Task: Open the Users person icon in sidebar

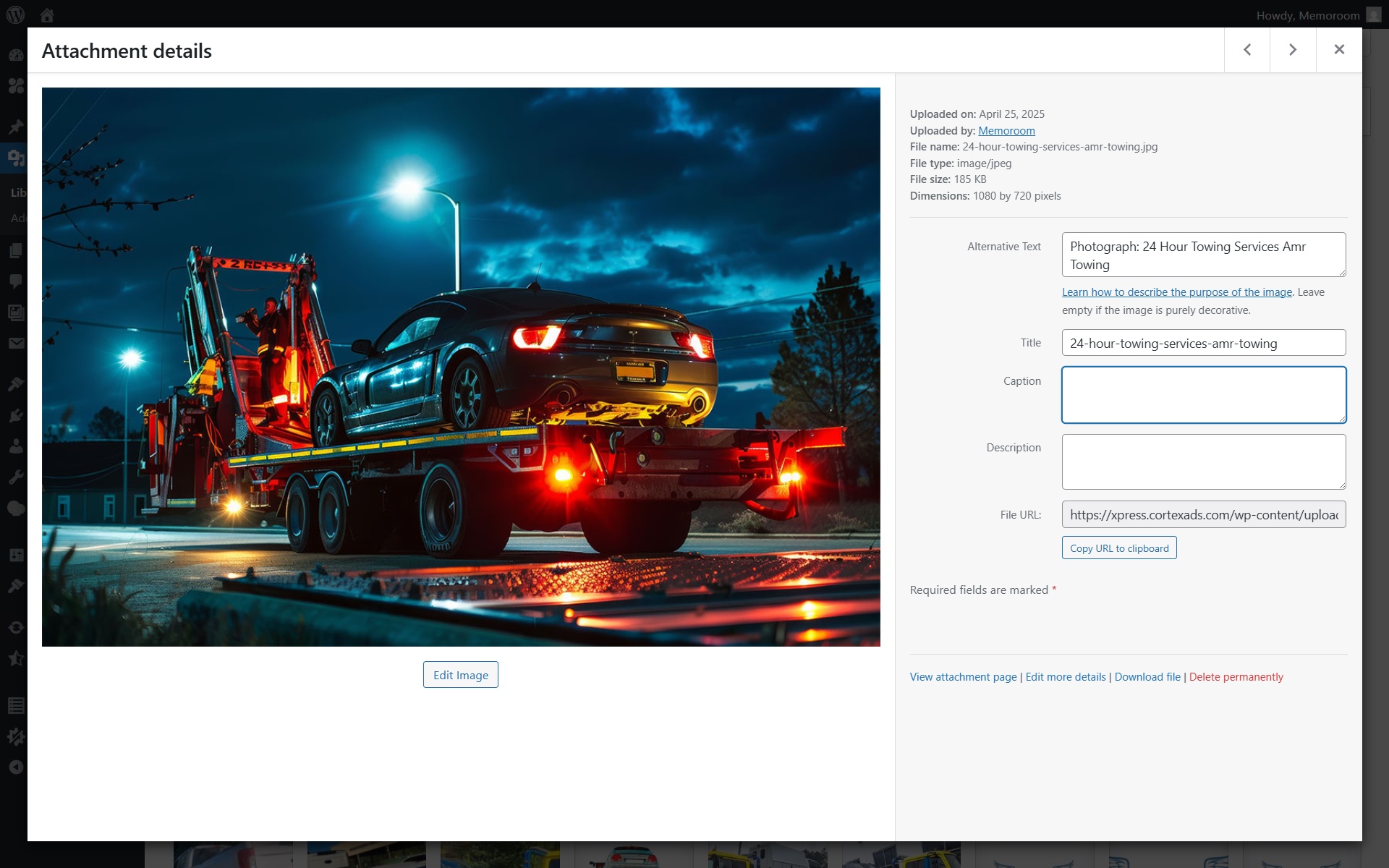Action: click(x=16, y=446)
